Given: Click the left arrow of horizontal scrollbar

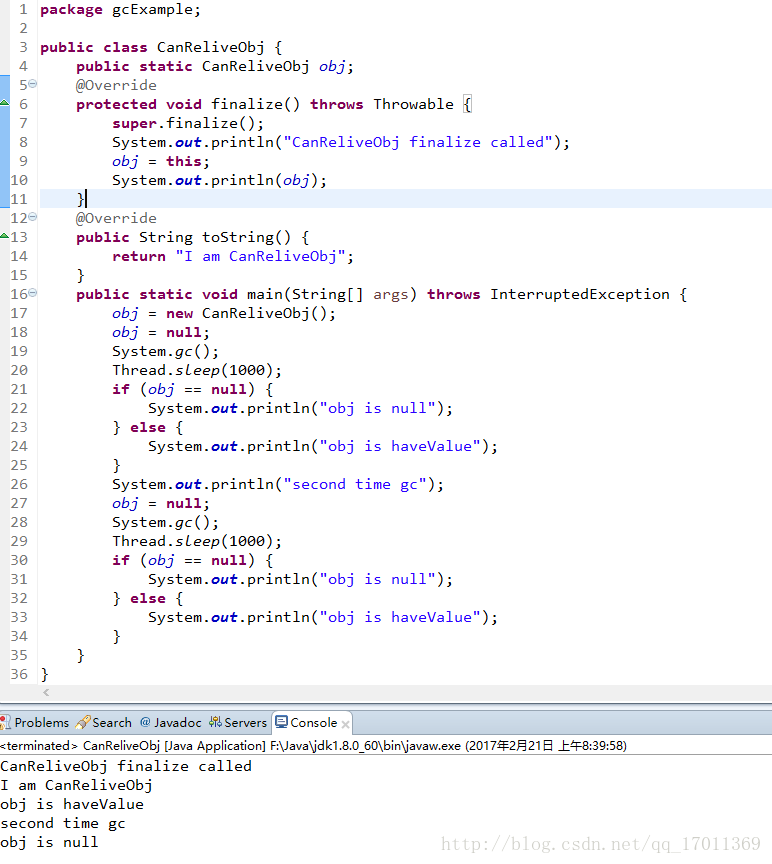Looking at the screenshot, I should point(46,693).
